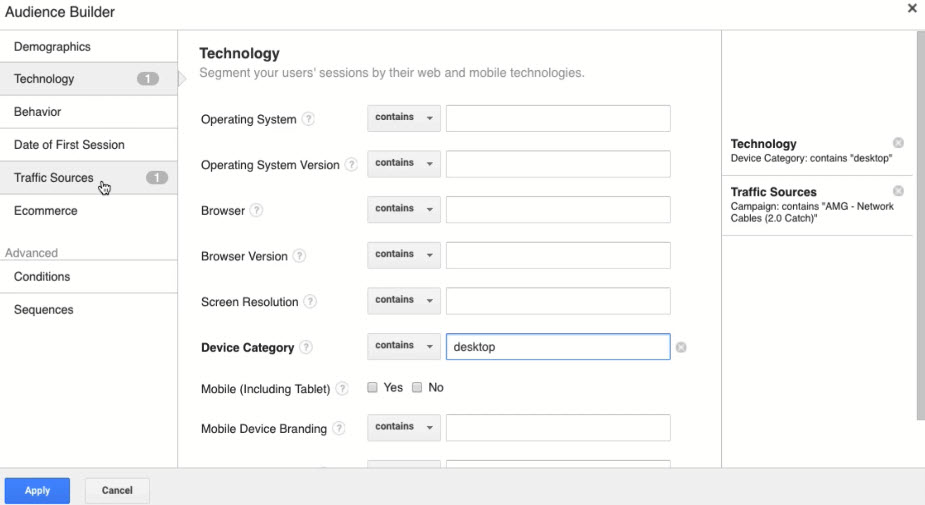925x505 pixels.
Task: Check No for Mobile (Including Tablet)
Action: 417,388
